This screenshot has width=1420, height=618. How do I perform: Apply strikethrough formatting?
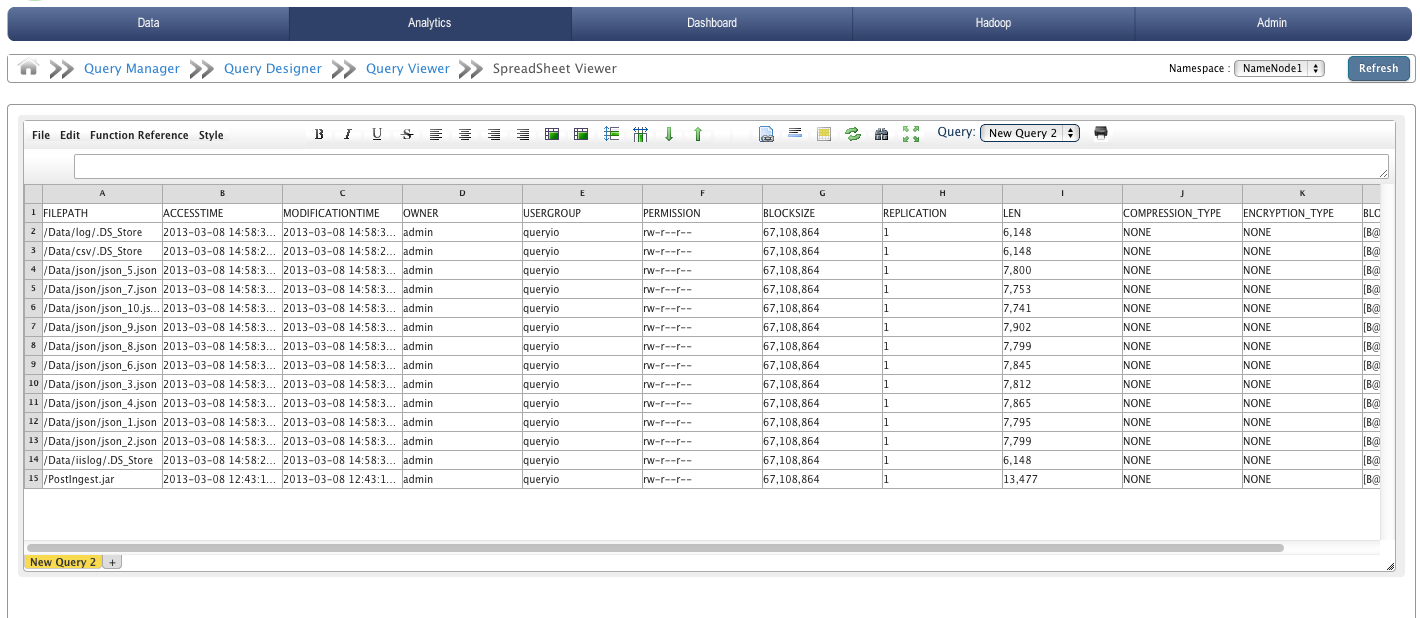tap(407, 134)
